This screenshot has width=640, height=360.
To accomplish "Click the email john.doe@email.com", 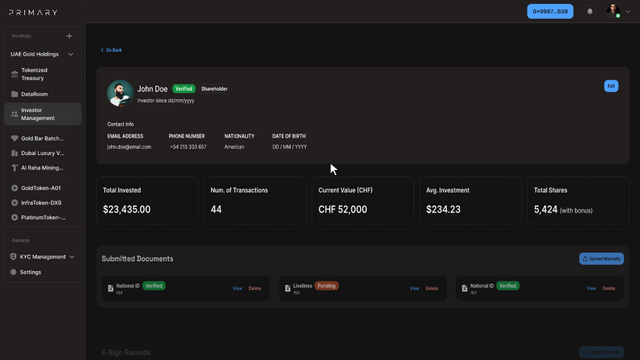I will [x=129, y=147].
